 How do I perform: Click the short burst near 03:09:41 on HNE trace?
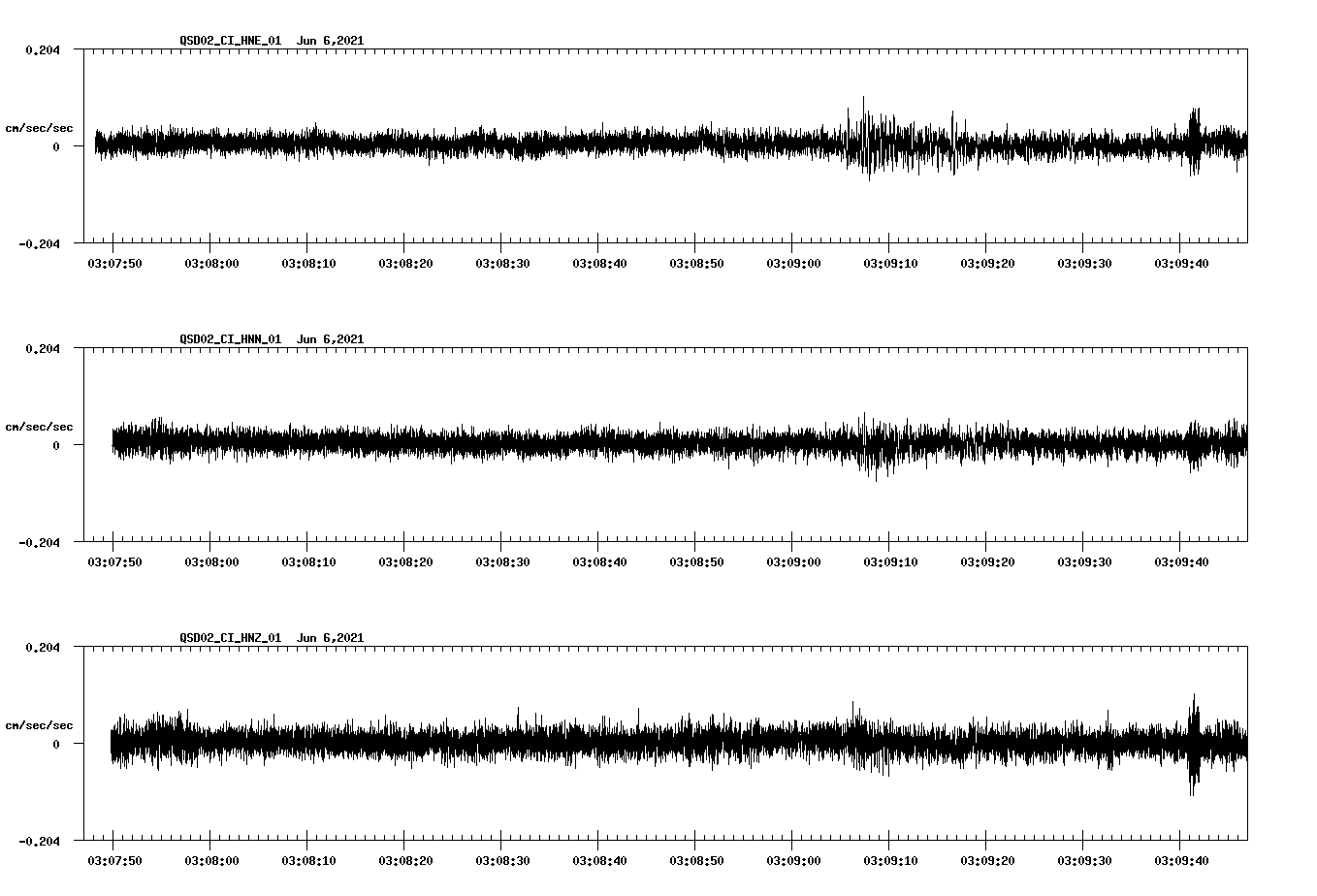tap(1194, 142)
